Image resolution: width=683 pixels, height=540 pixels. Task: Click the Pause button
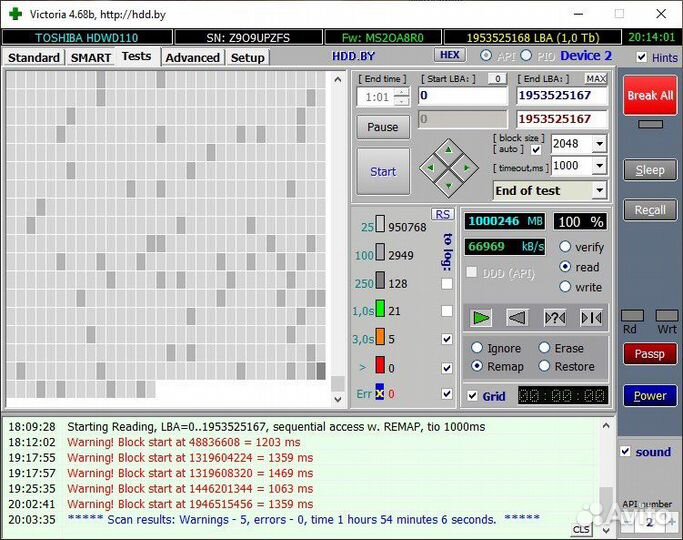coord(382,127)
